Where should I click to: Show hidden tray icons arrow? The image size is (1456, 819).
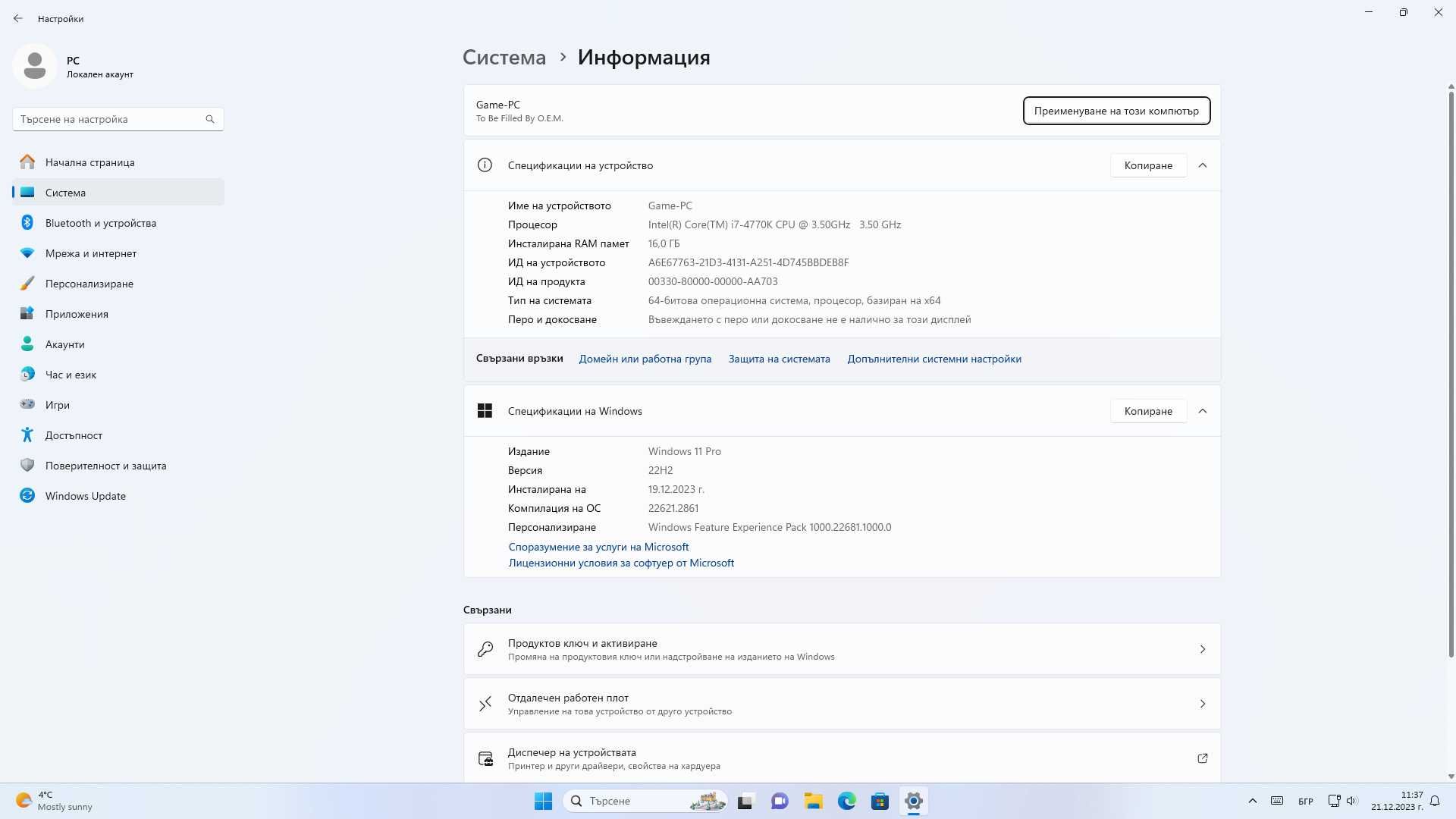tap(1252, 801)
